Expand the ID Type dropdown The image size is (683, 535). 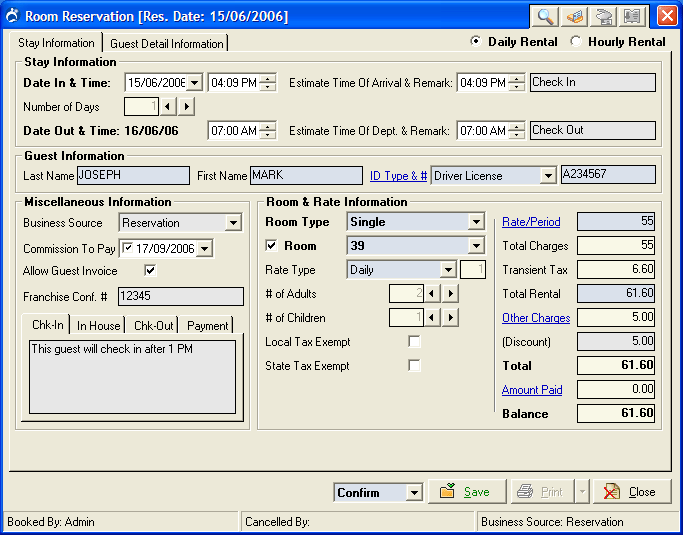(x=548, y=176)
